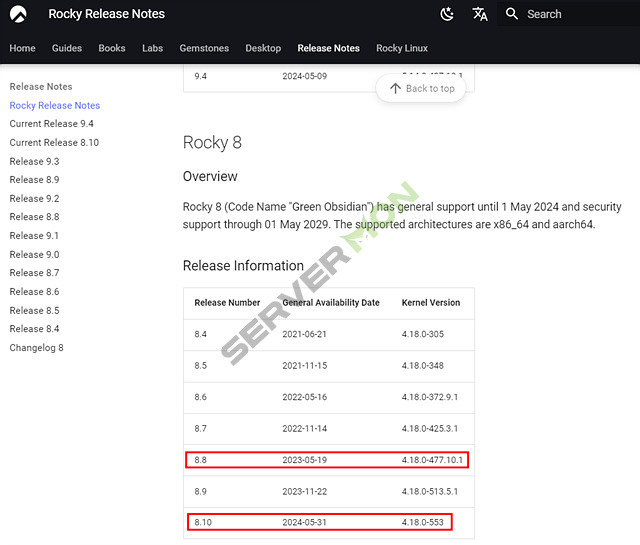This screenshot has width=640, height=545.
Task: Click the Release Notes sidebar section title
Action: click(x=41, y=87)
